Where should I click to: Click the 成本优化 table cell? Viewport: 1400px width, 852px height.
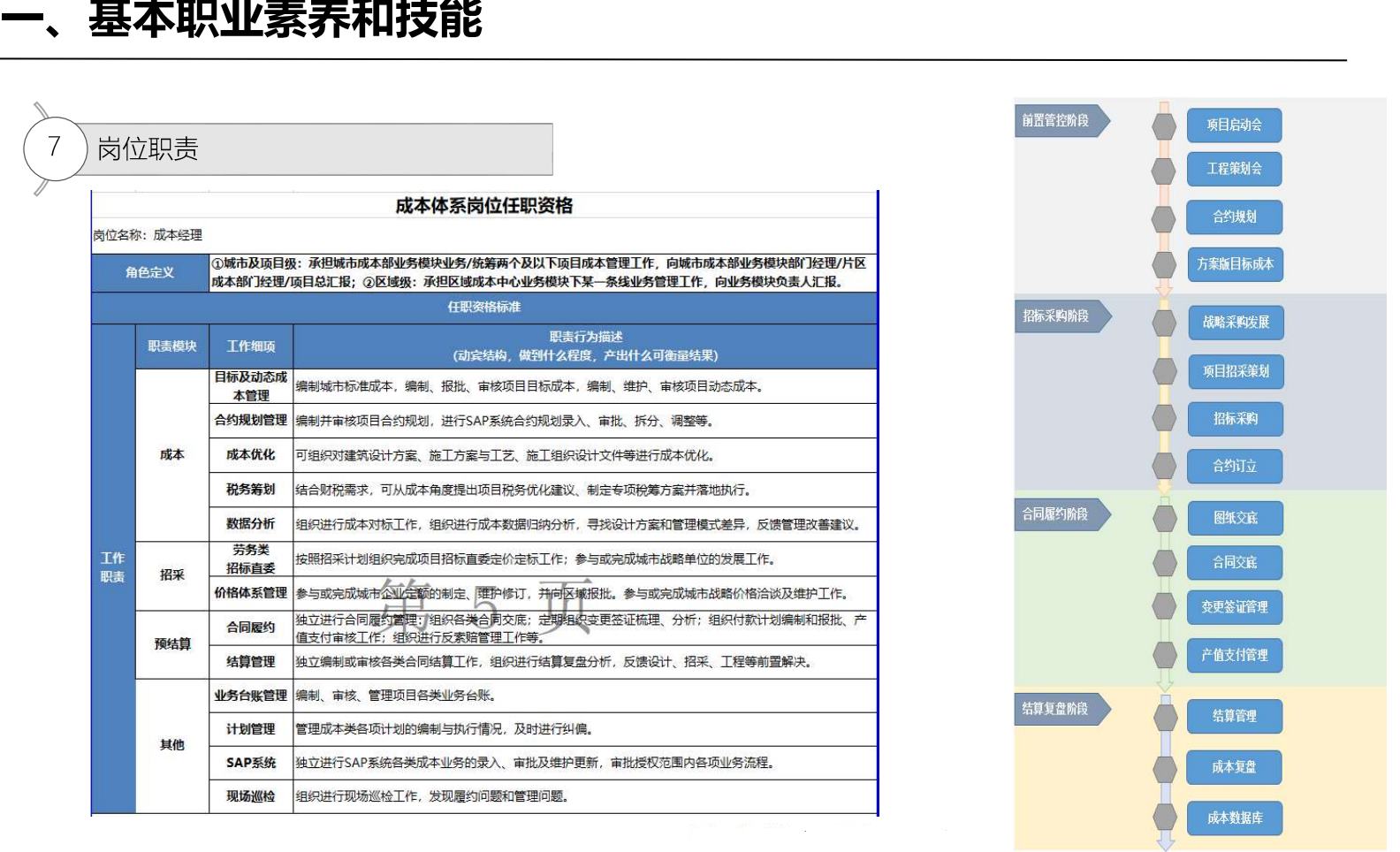tap(251, 455)
